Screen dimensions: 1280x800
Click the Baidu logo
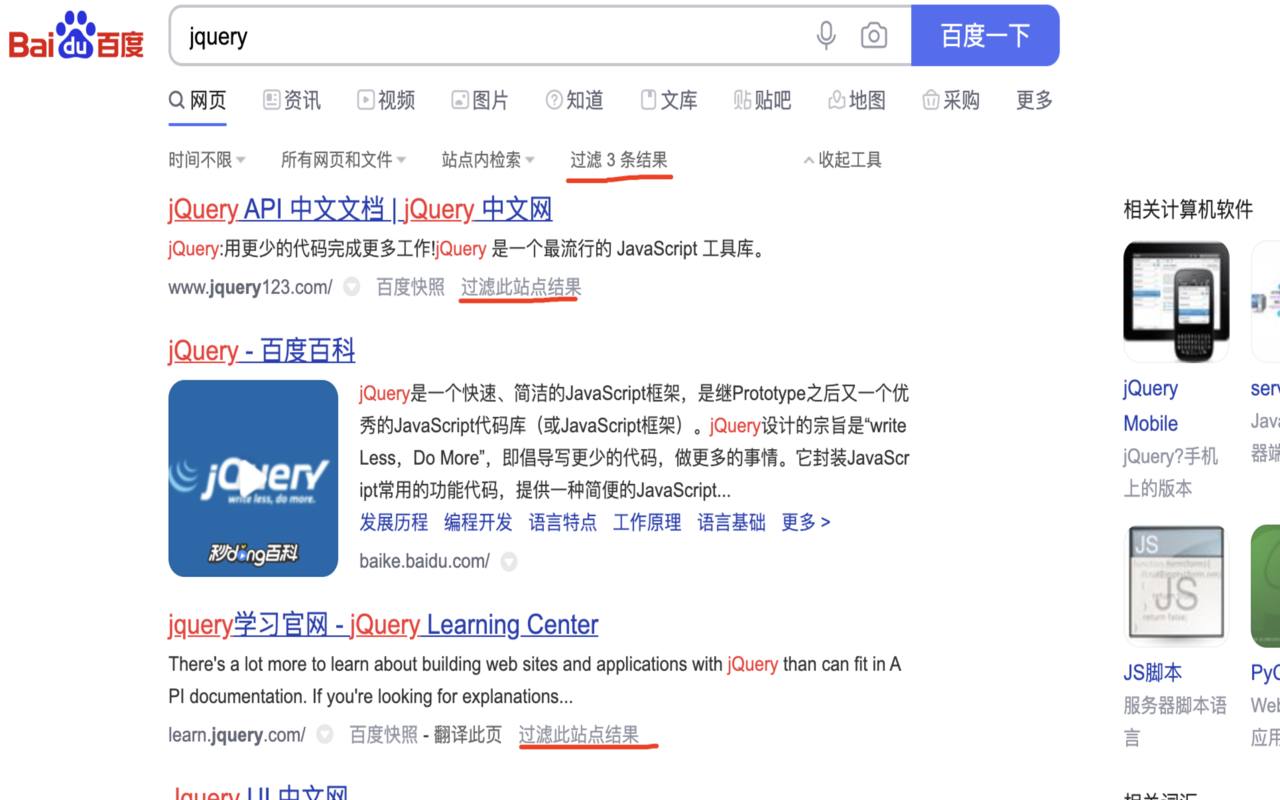click(x=76, y=36)
